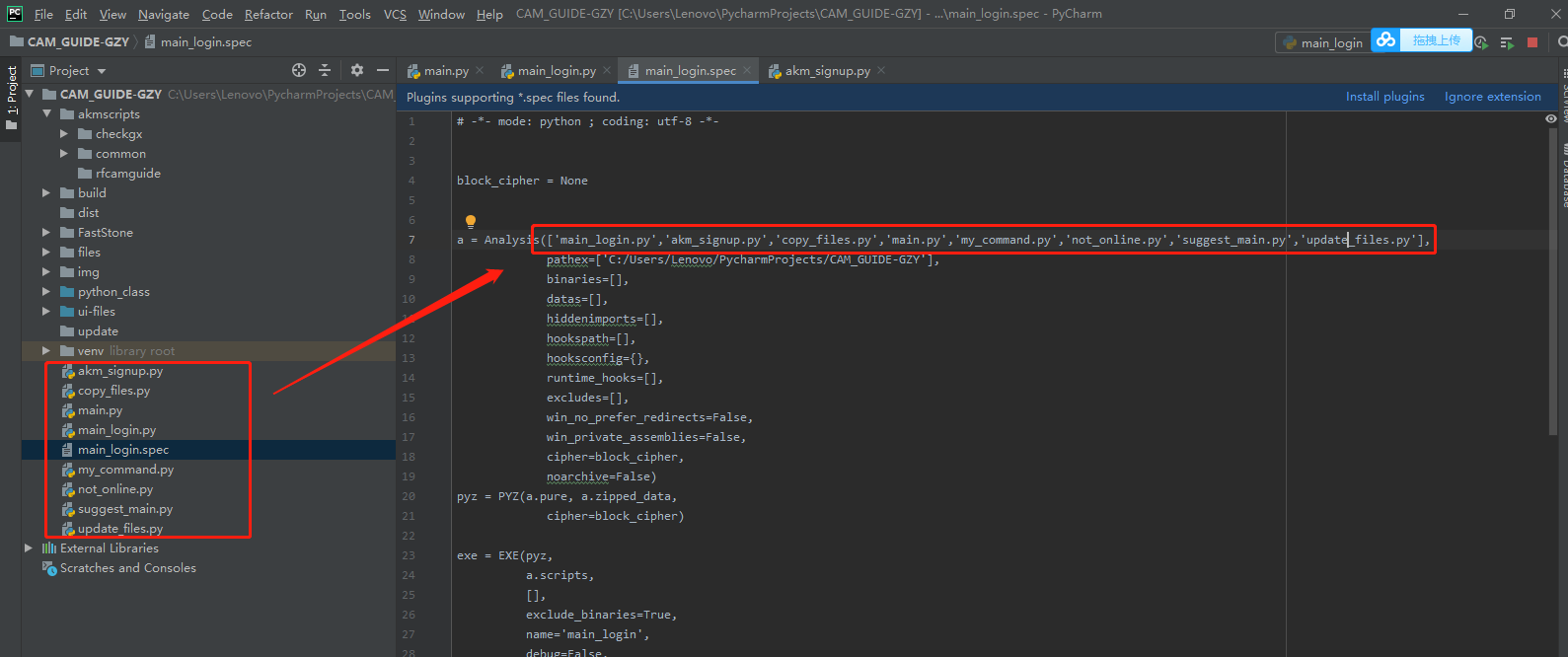Expand External Libraries node

pos(29,547)
